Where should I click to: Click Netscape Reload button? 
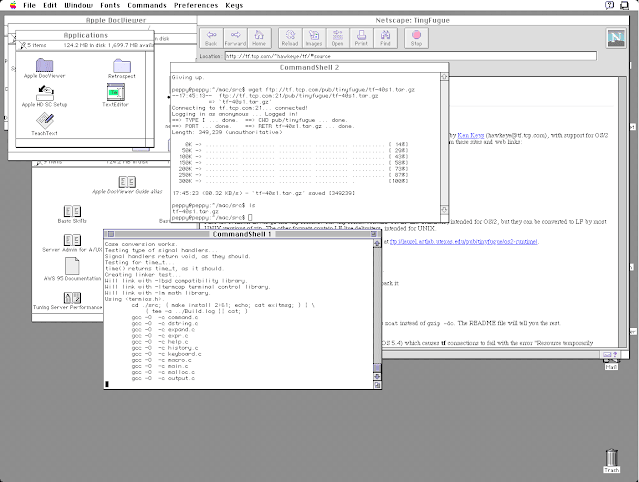click(290, 38)
